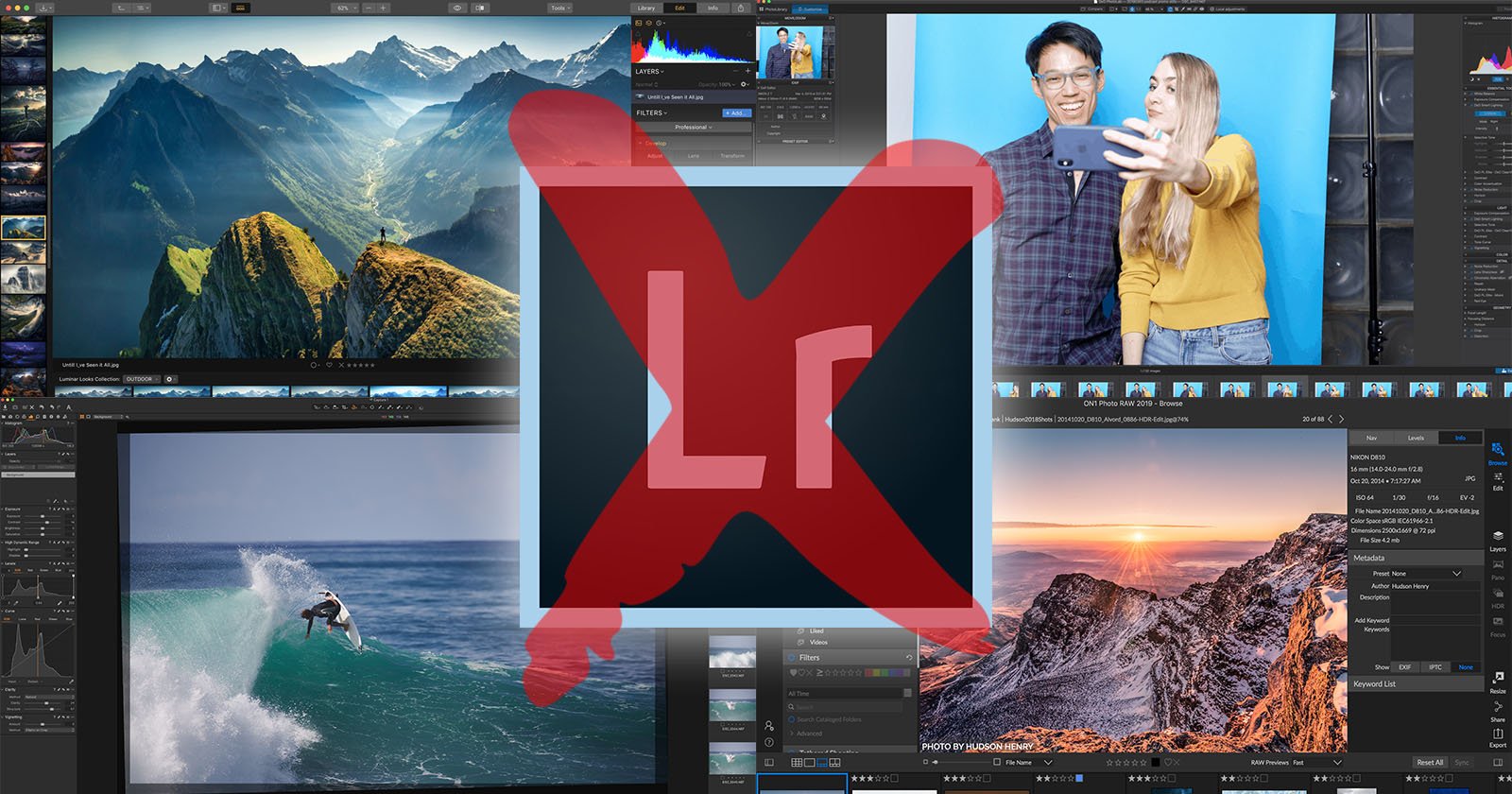This screenshot has width=1512, height=794.
Task: Click the black color swatch beside rating stars
Action: click(1155, 762)
